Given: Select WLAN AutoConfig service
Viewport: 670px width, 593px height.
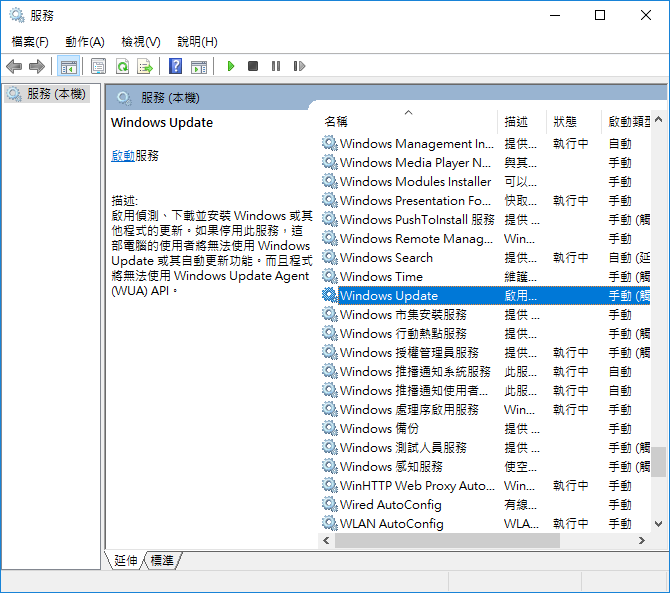Looking at the screenshot, I should [x=486, y=524].
